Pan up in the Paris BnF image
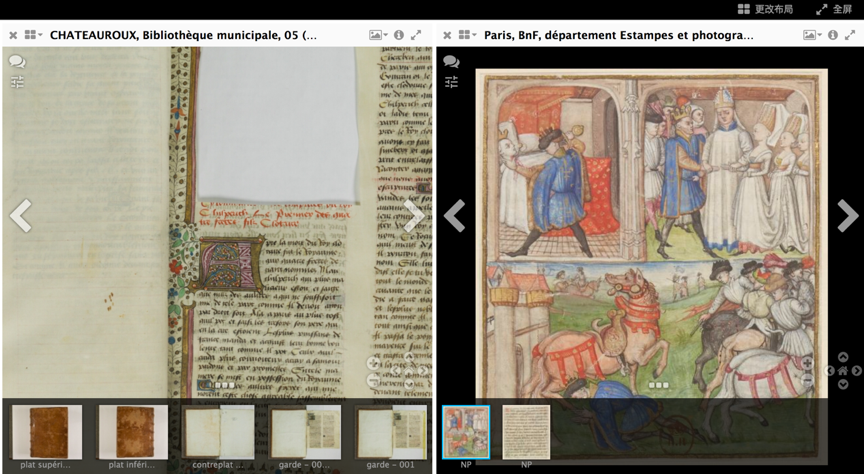 coord(843,357)
